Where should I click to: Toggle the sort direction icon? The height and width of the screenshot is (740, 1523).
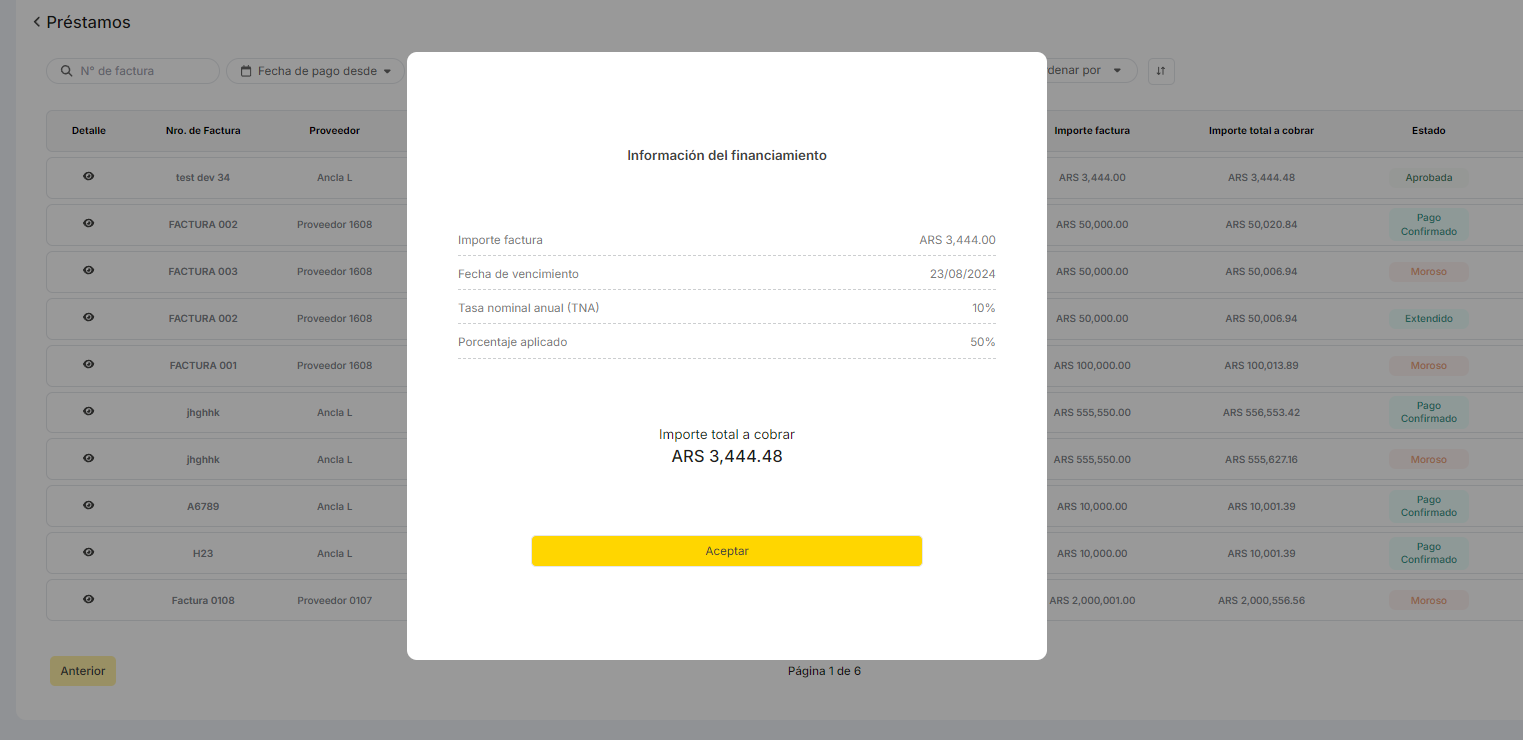[1161, 71]
